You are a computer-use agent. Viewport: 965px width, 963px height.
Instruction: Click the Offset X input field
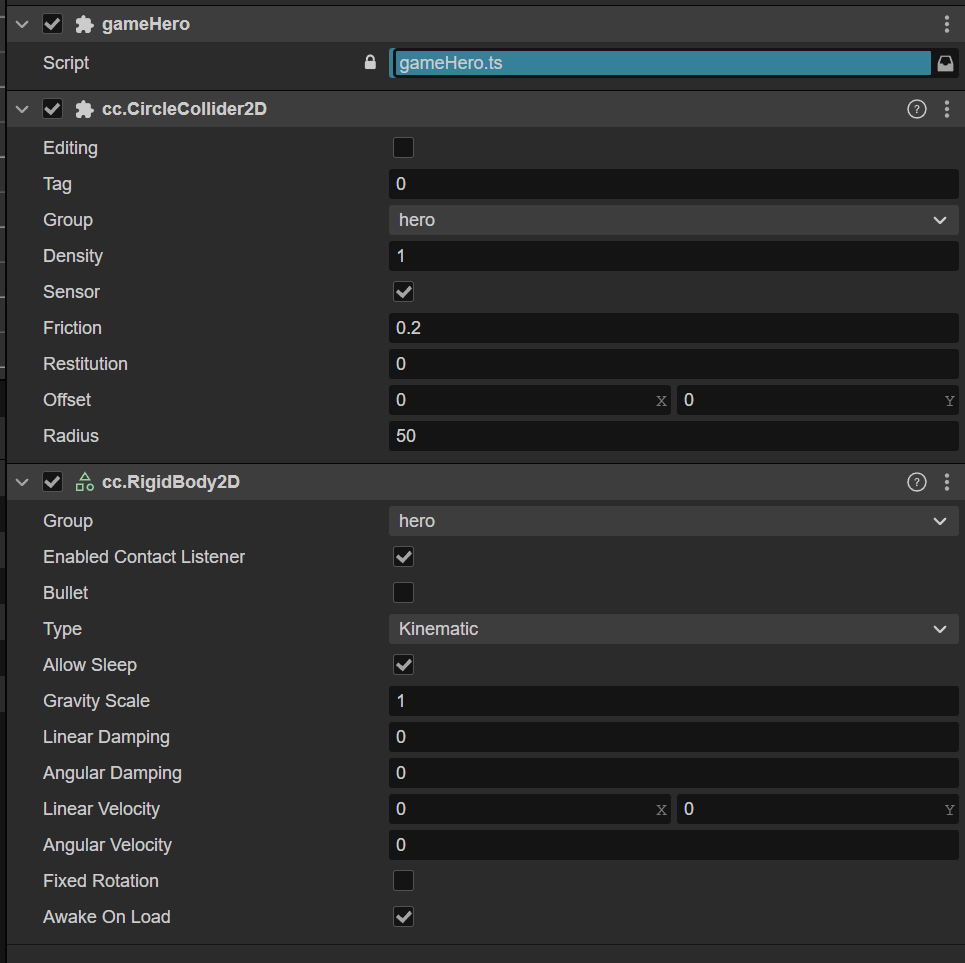tap(529, 400)
